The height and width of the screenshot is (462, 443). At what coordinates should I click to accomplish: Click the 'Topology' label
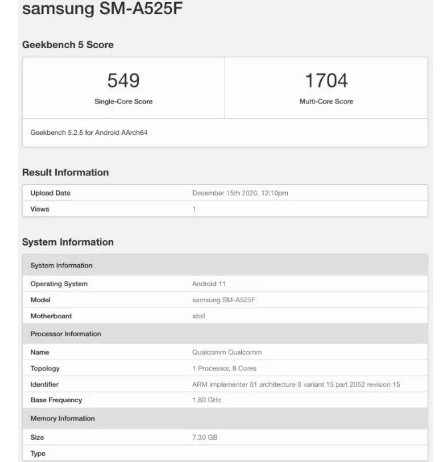45,368
